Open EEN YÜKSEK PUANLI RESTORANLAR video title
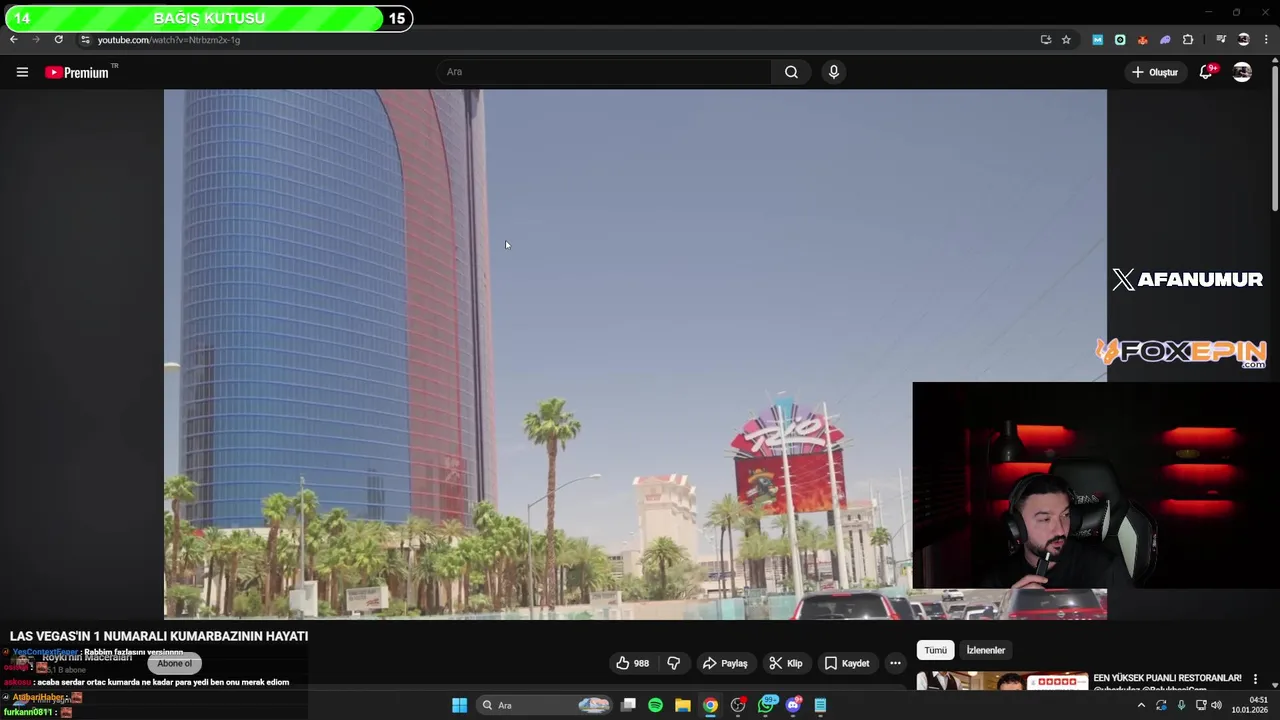 [1167, 678]
